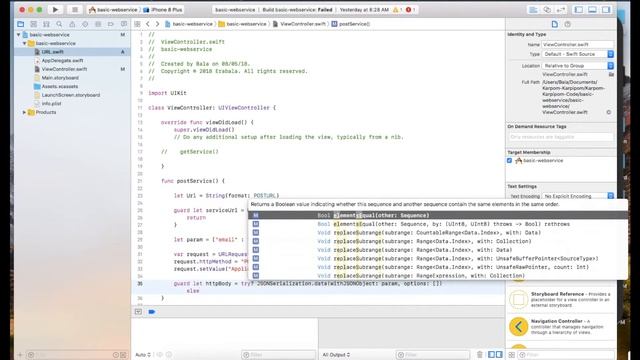Go forward in editor history
This screenshot has height=360, width=640.
point(157,24)
